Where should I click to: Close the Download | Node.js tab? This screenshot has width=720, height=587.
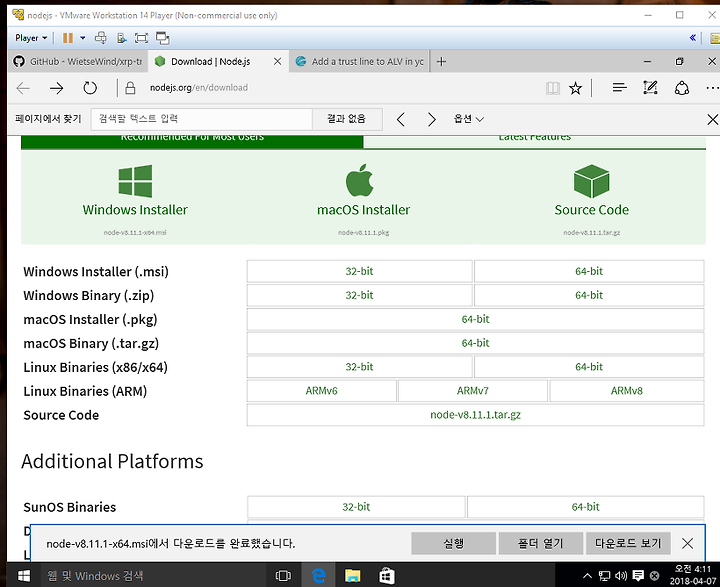(x=277, y=62)
